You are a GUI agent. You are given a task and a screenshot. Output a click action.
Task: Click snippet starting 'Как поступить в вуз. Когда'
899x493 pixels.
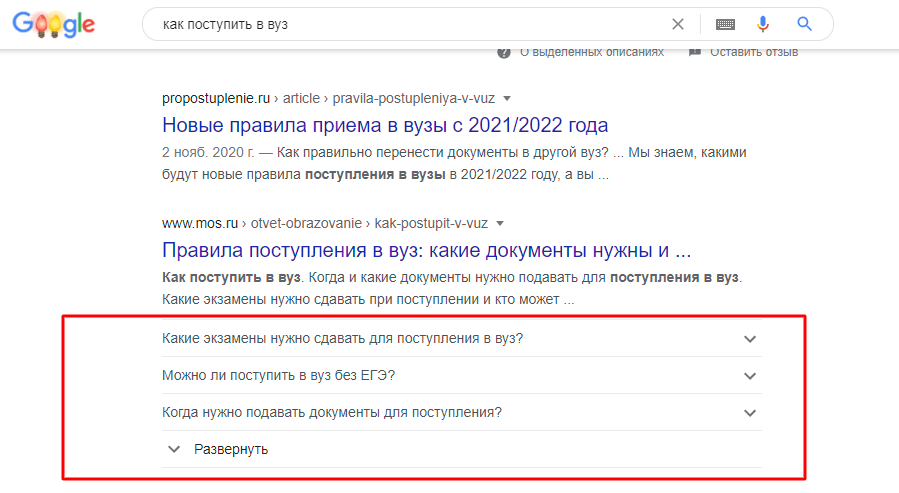[x=452, y=288]
